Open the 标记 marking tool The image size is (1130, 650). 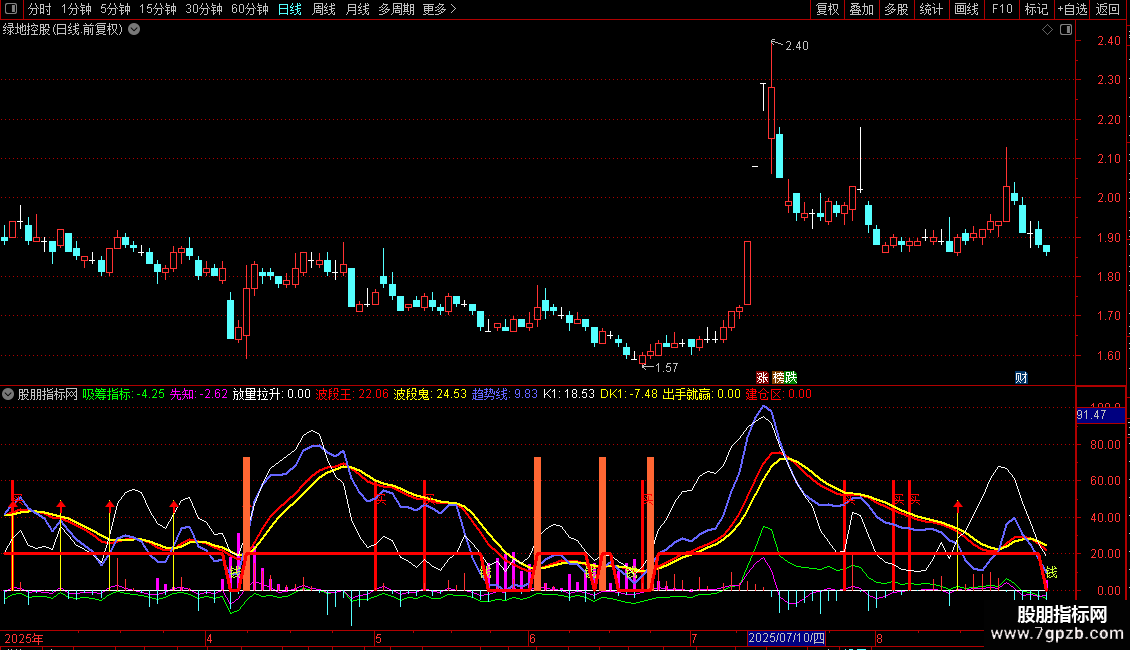(1036, 9)
